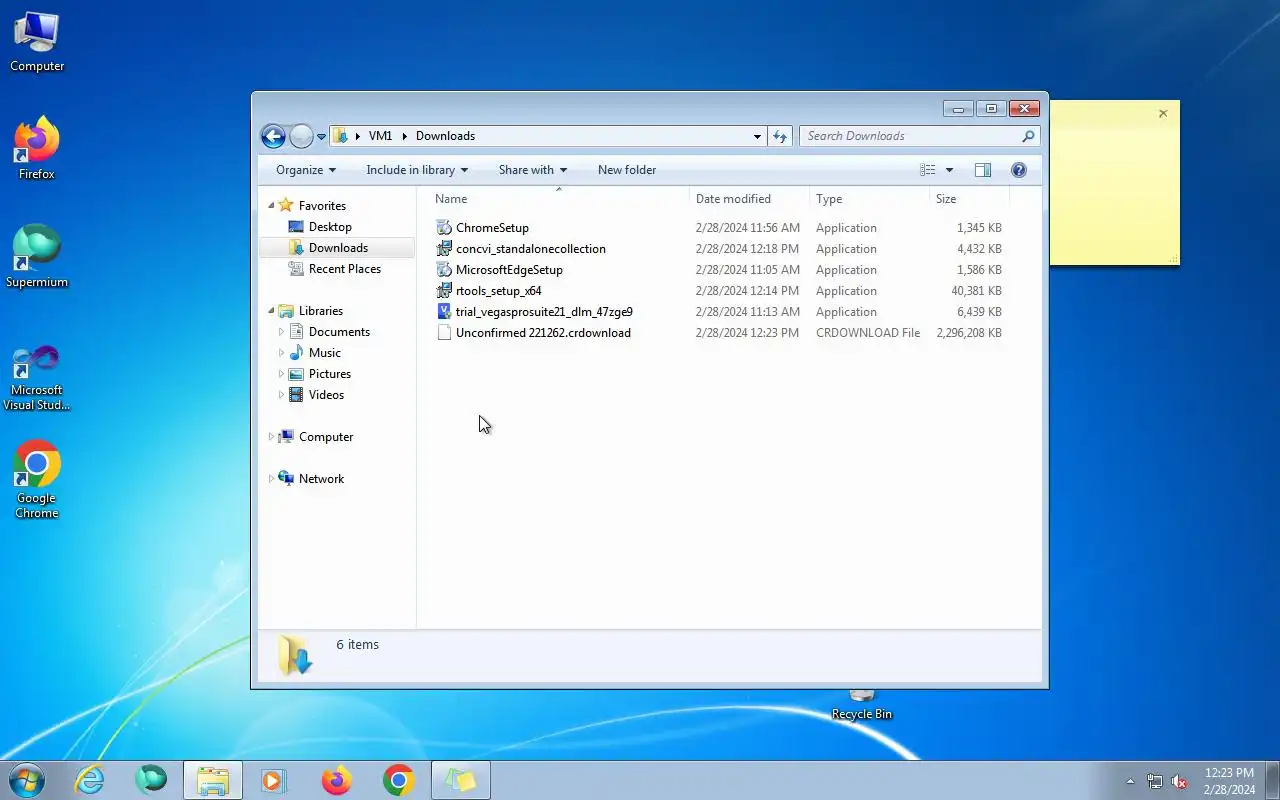Collapse the Libraries tree group
The width and height of the screenshot is (1280, 800).
tap(271, 311)
